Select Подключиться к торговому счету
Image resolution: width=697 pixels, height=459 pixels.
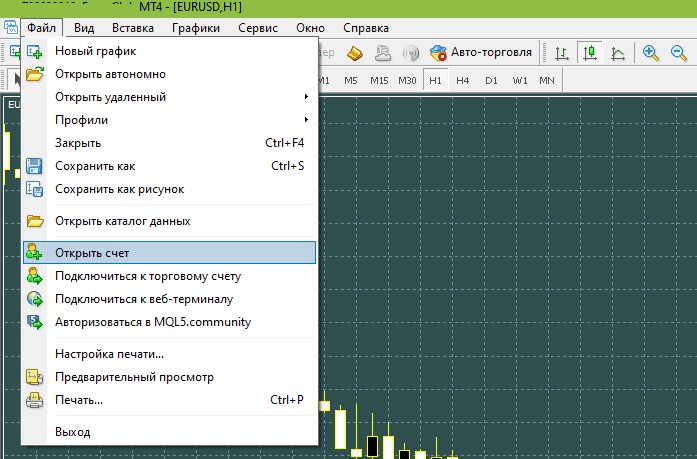169,276
